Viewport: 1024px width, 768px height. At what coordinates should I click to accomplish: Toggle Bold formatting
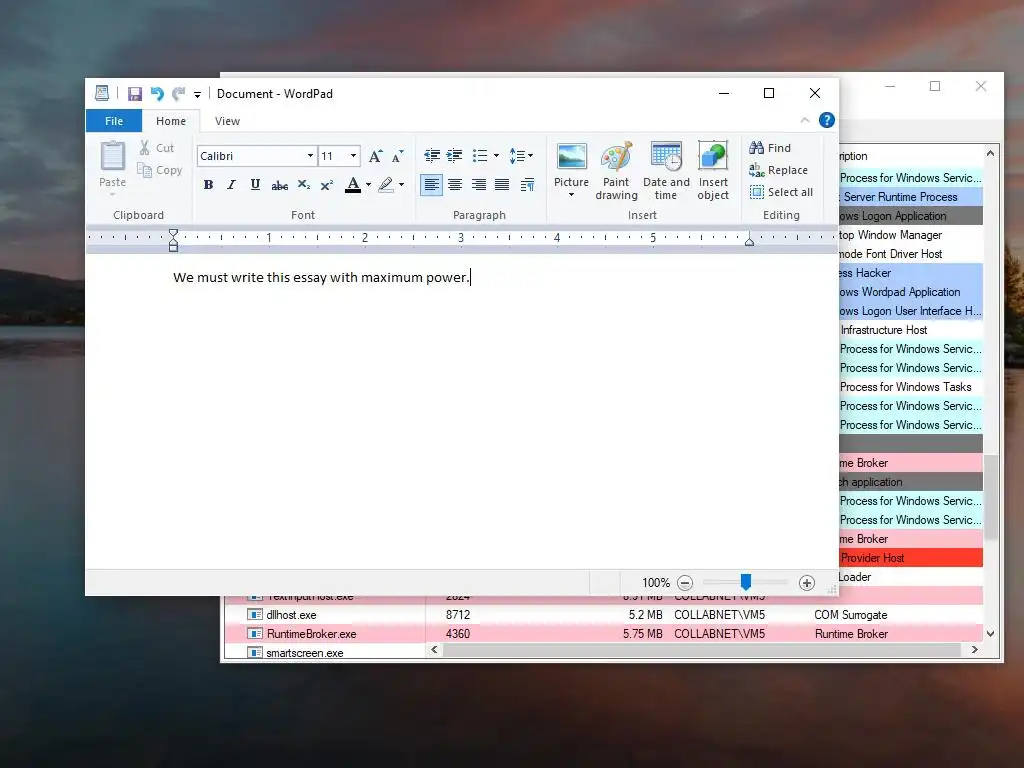208,185
